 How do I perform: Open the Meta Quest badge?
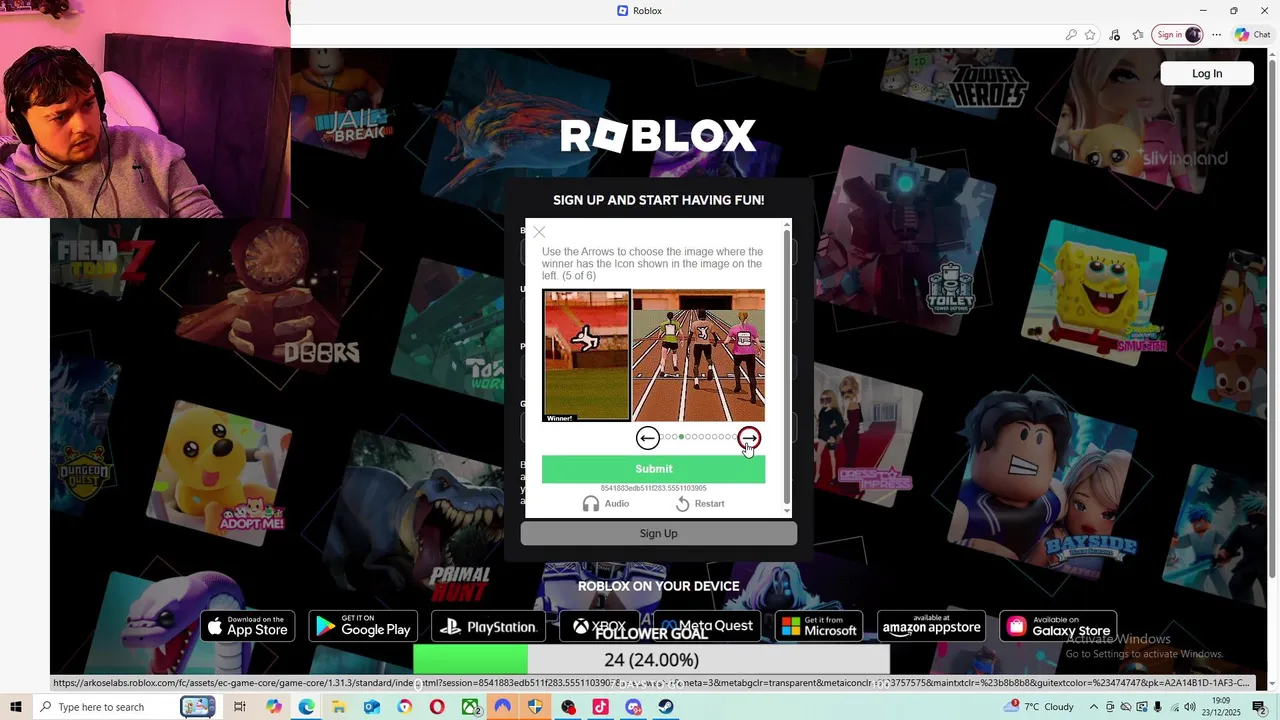[x=706, y=627]
